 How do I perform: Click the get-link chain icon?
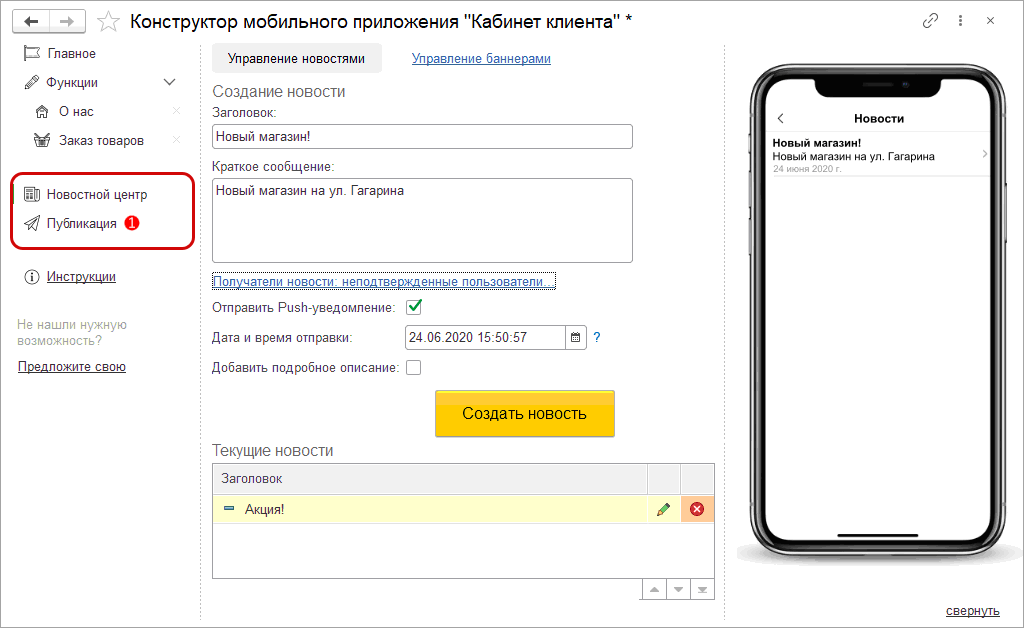pos(930,21)
